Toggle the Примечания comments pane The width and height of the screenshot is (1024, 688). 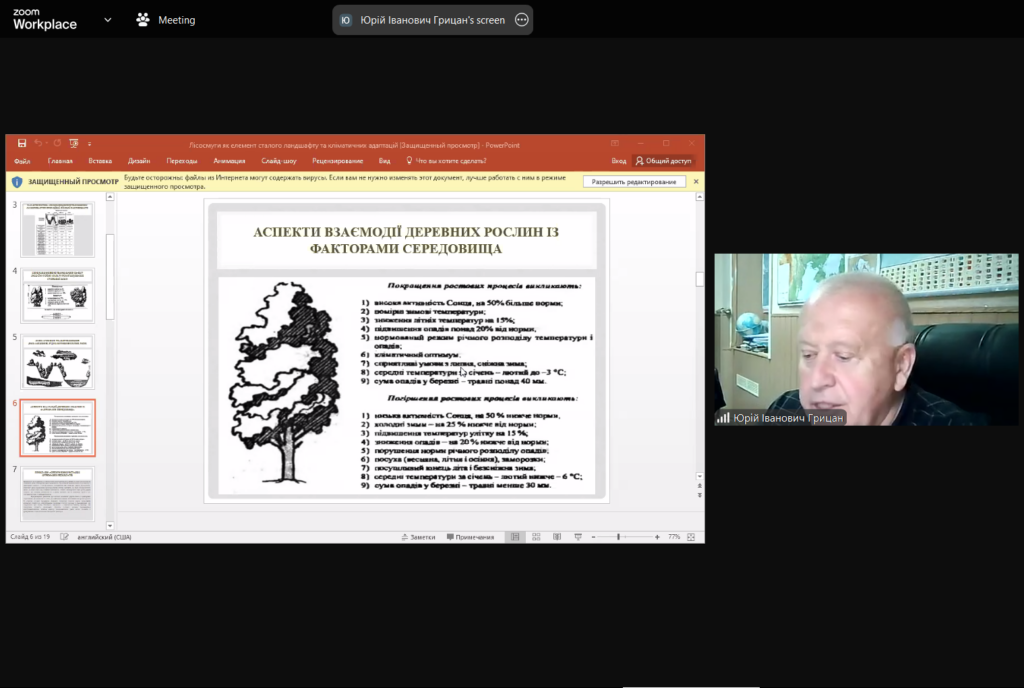(470, 537)
